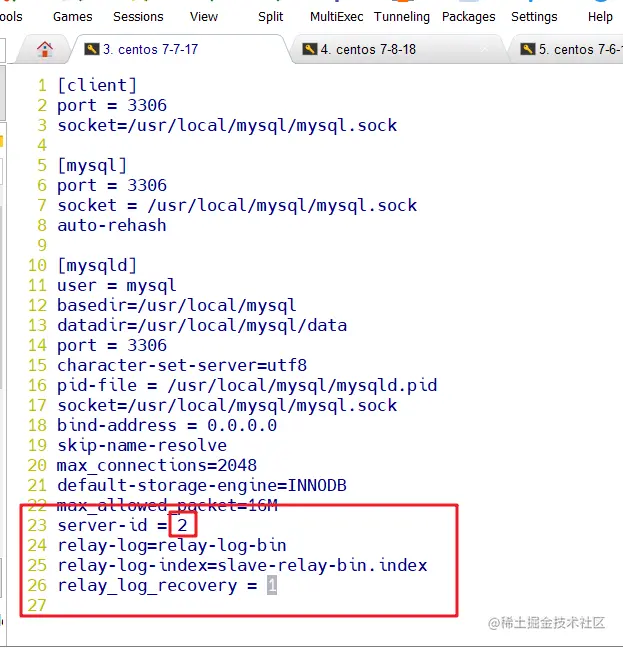
Task: Open the Tunneling tool
Action: (402, 17)
